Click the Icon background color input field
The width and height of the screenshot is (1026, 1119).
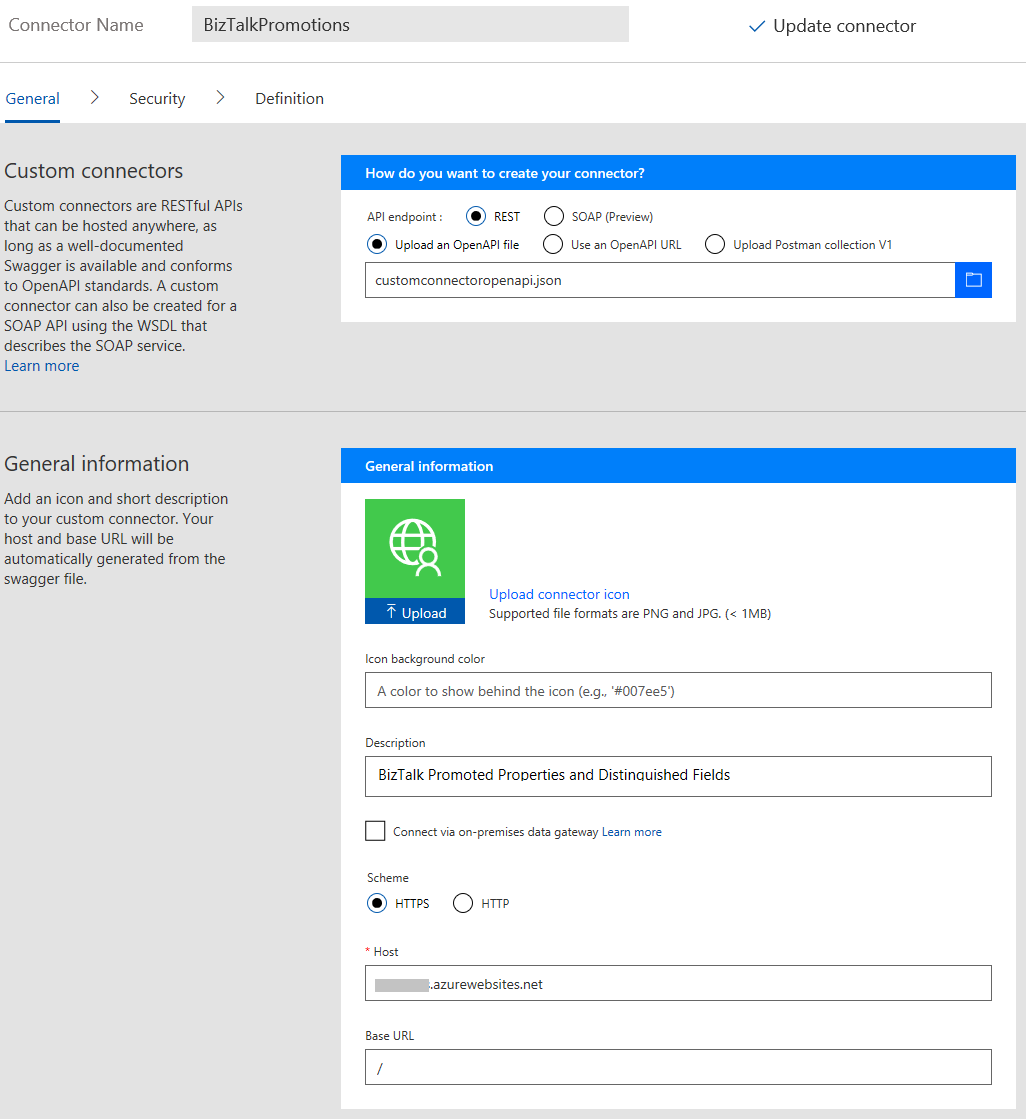pos(679,690)
